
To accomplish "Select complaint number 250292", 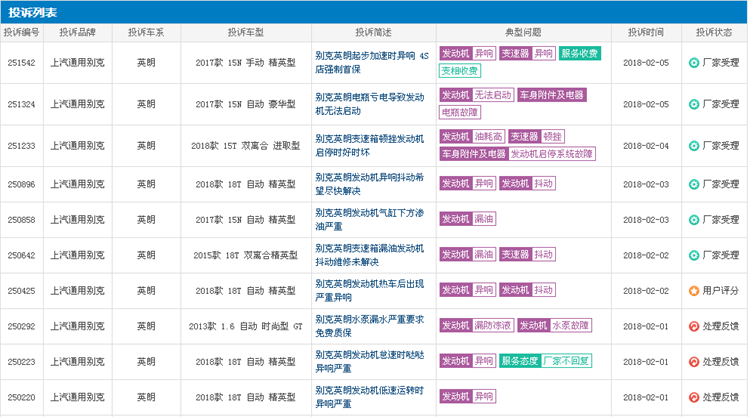I will pyautogui.click(x=22, y=327).
